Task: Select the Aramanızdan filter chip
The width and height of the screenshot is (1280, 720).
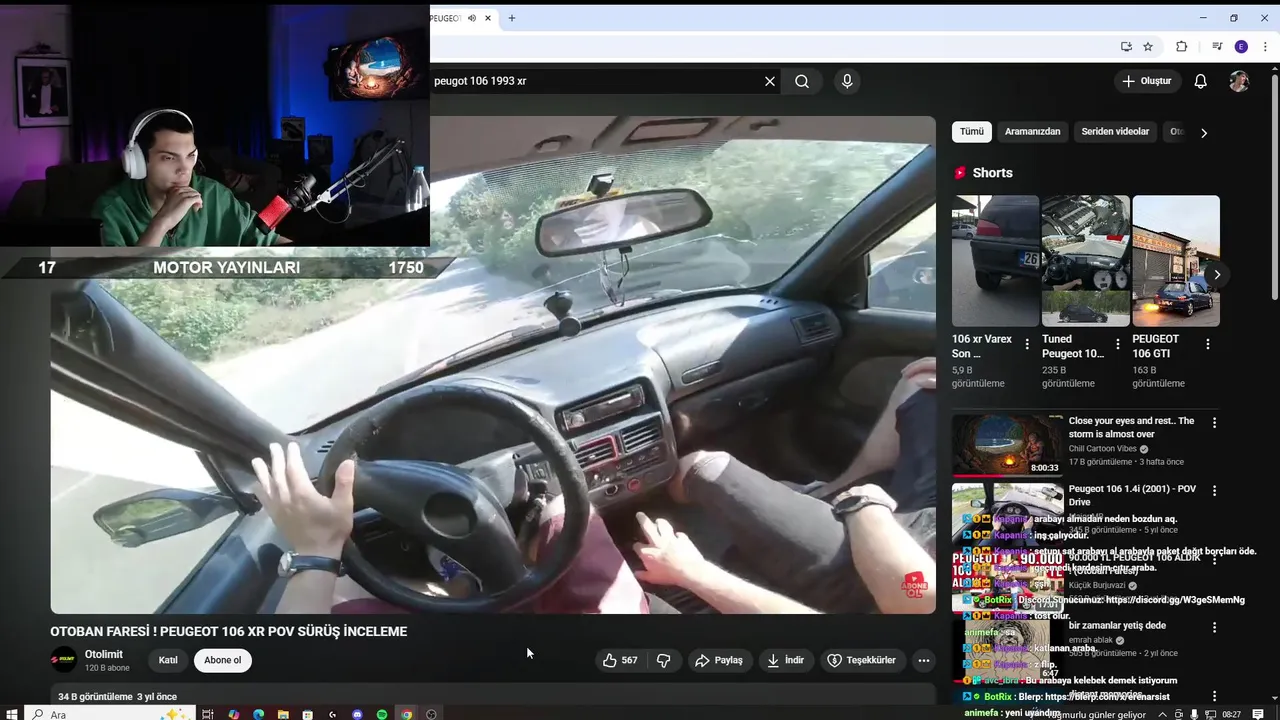Action: (1032, 132)
